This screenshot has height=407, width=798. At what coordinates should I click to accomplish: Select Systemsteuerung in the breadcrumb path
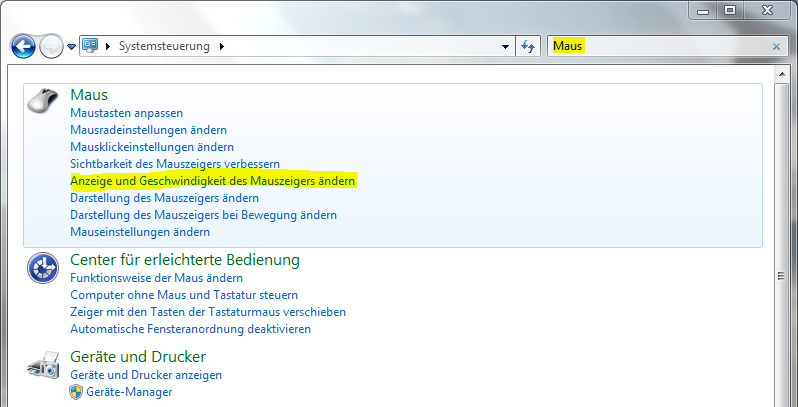click(166, 47)
